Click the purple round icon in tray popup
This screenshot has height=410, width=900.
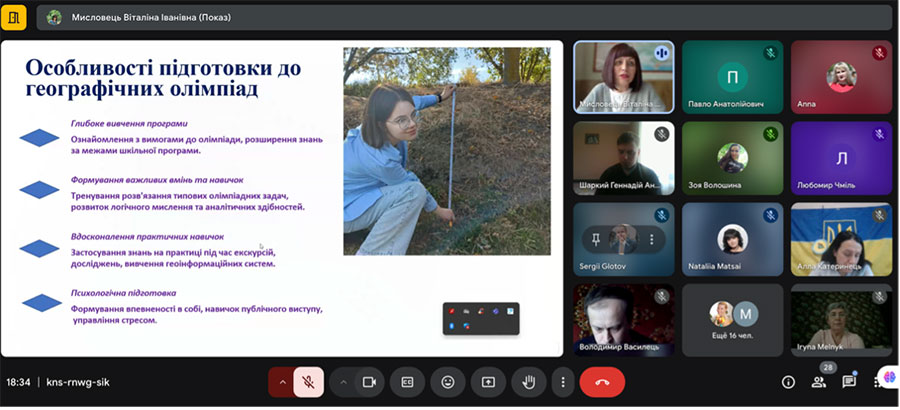(x=495, y=311)
